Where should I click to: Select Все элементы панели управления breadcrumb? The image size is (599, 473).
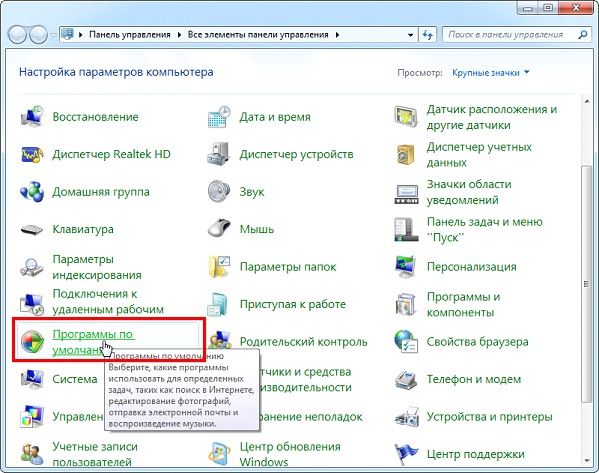(x=258, y=35)
